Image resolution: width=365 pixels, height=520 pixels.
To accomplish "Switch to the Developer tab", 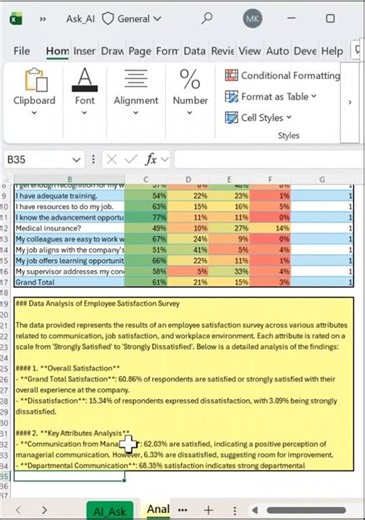I will 305,51.
